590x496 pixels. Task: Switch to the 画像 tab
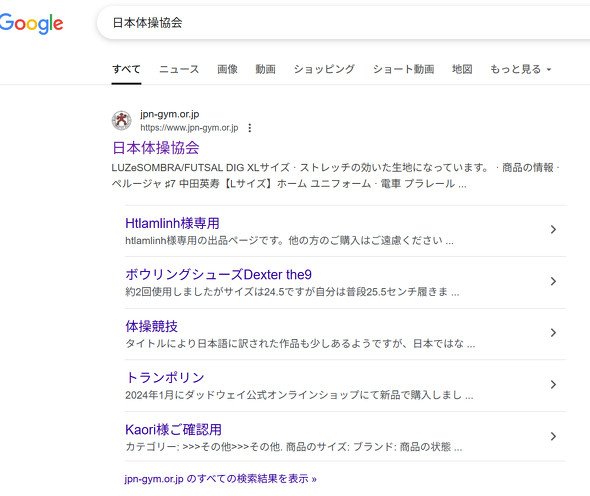[227, 69]
